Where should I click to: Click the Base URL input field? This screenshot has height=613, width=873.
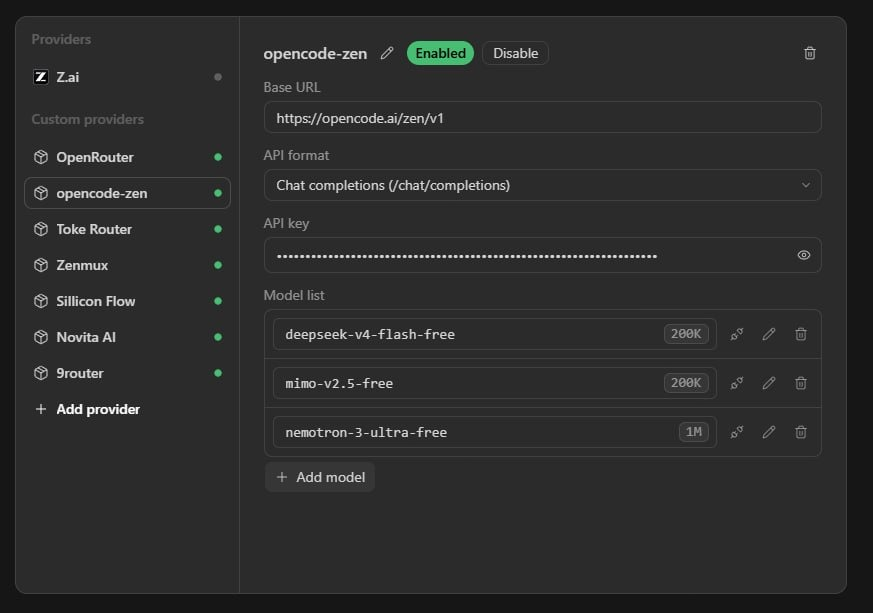click(x=543, y=117)
